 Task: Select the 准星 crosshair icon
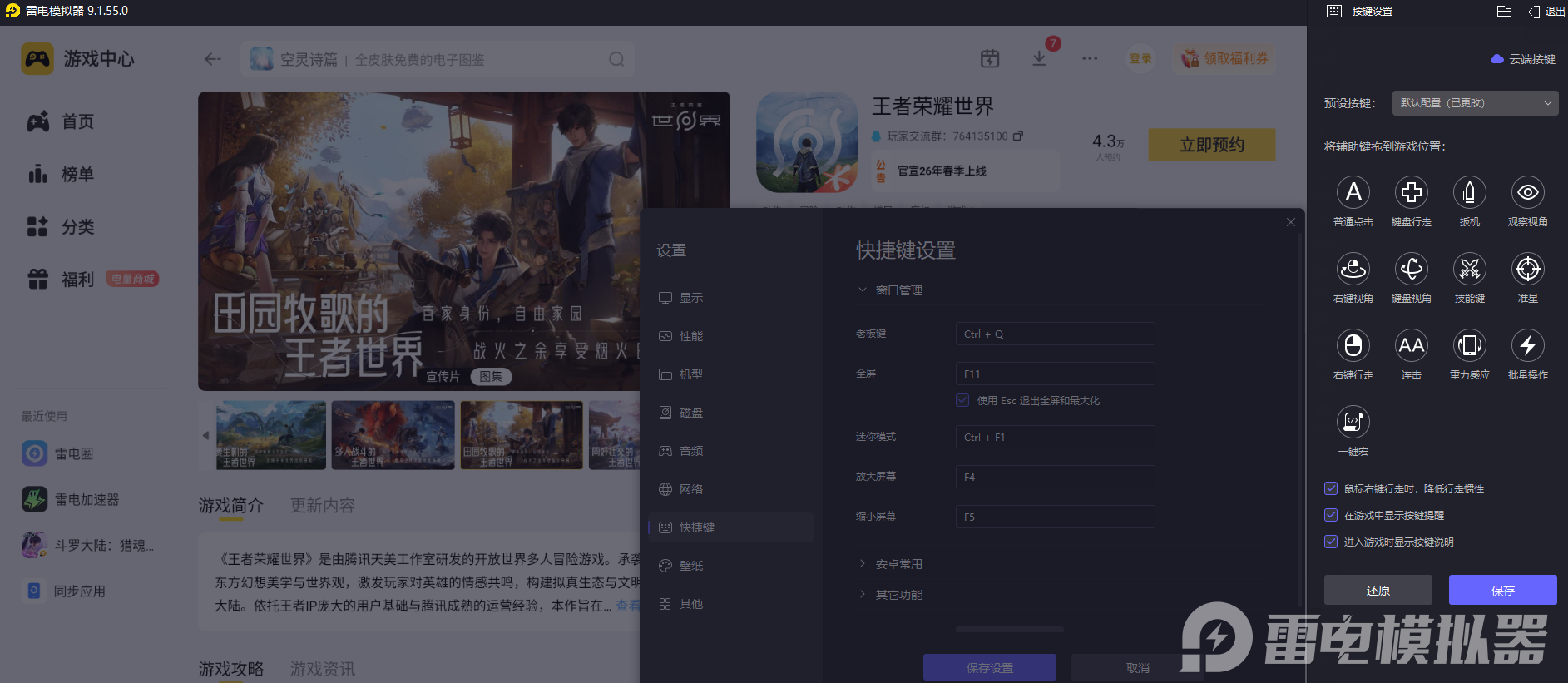[1528, 270]
